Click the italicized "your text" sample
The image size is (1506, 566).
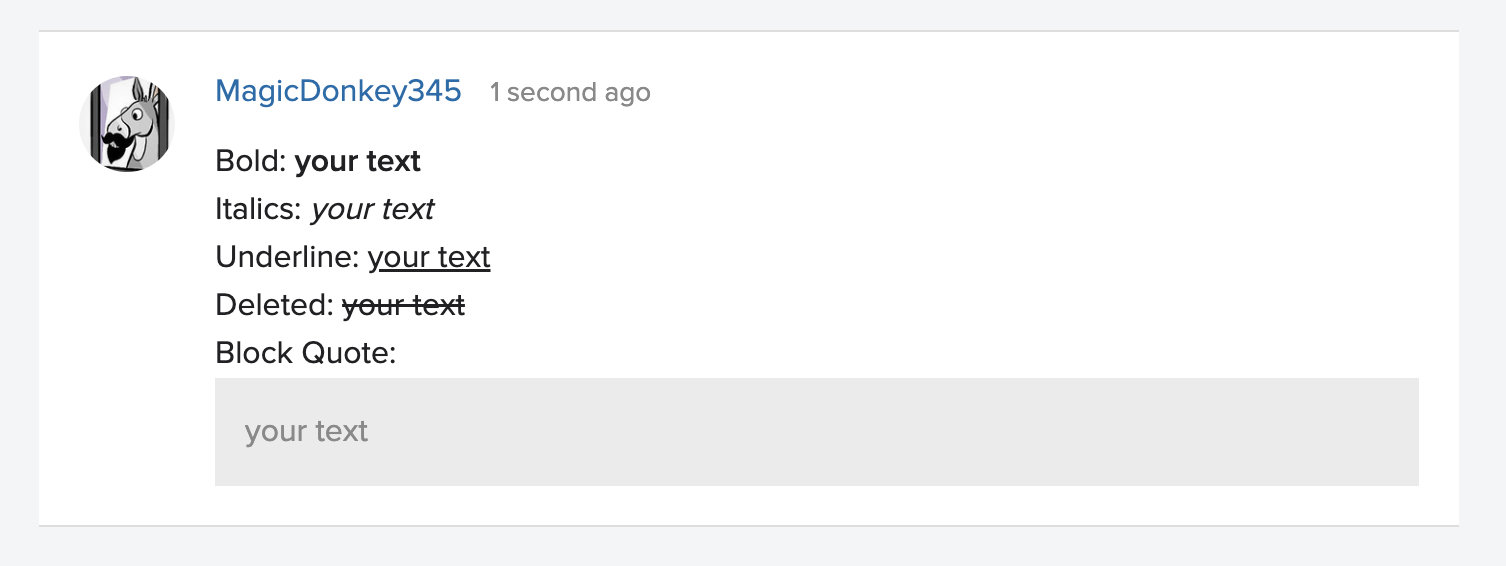pos(372,209)
